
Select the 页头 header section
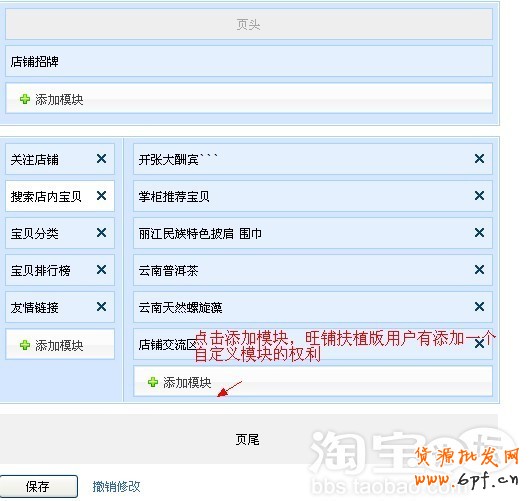click(249, 24)
